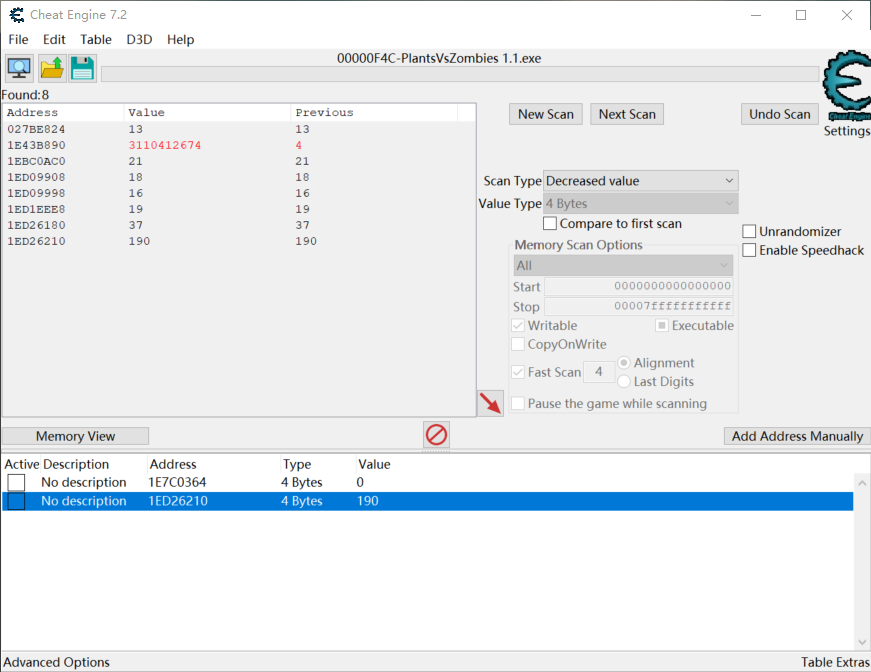Click the Next Scan button
Viewport: 871px width, 672px height.
(627, 114)
